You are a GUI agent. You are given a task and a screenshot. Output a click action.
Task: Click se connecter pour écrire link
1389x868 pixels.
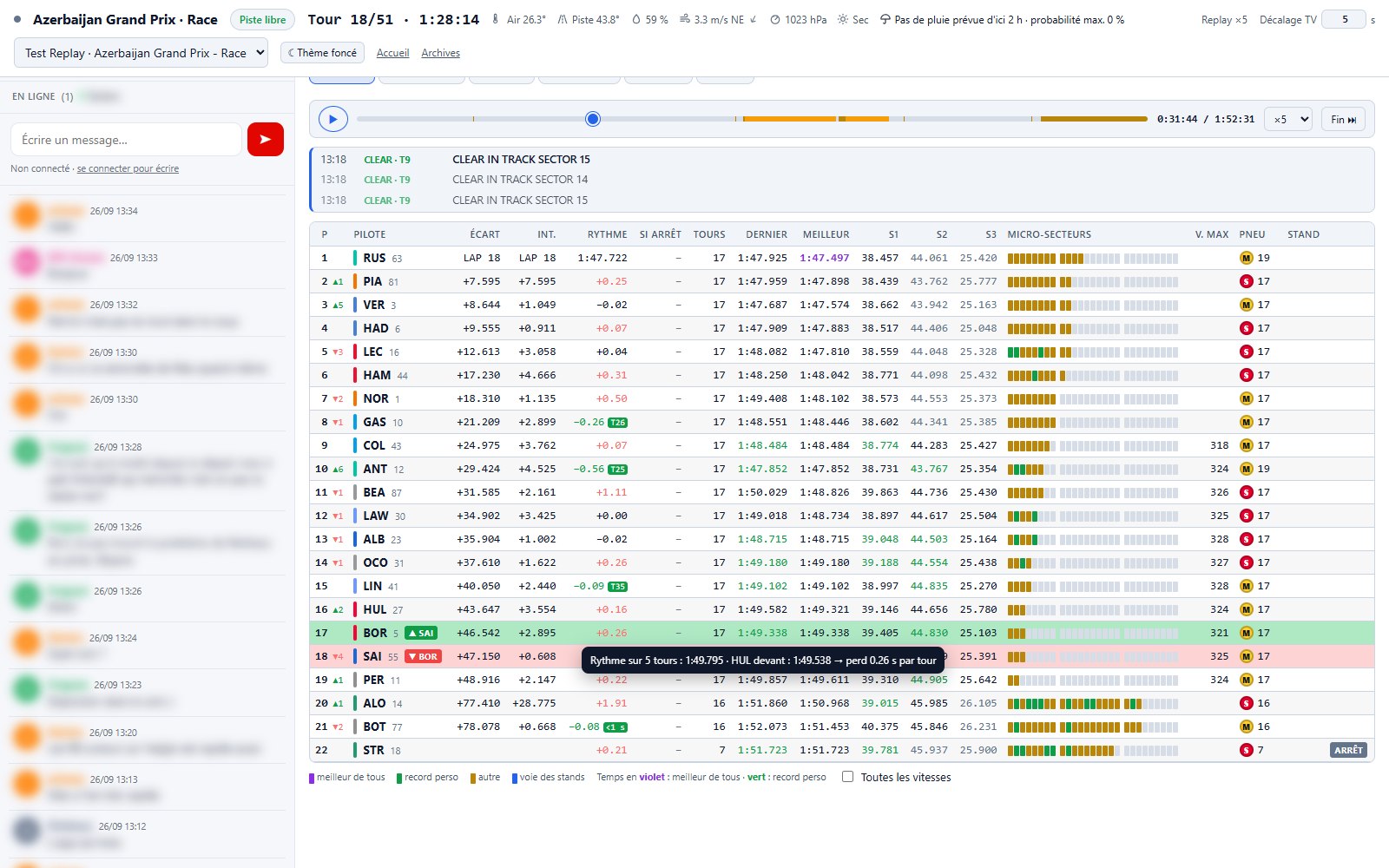(128, 168)
